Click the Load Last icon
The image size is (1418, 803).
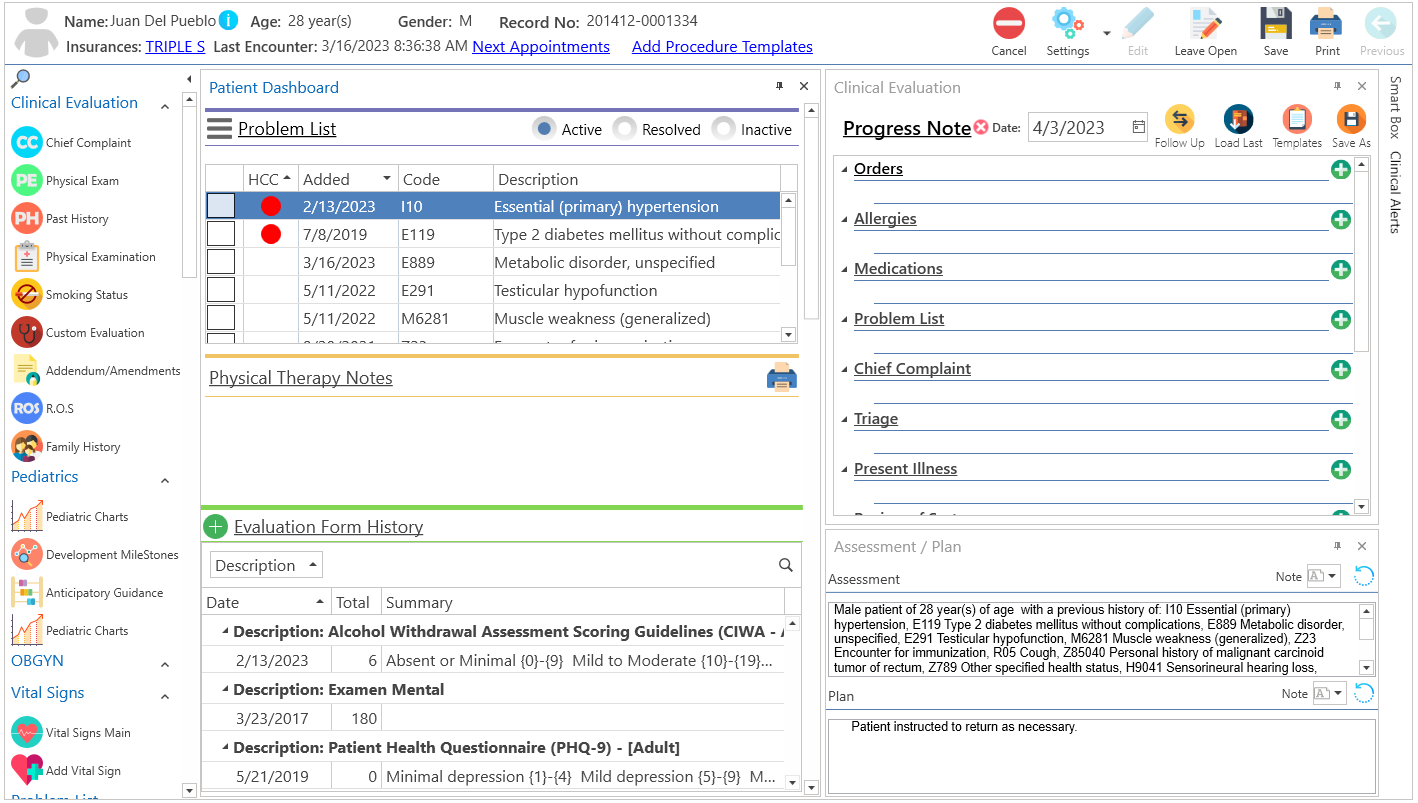click(x=1238, y=120)
